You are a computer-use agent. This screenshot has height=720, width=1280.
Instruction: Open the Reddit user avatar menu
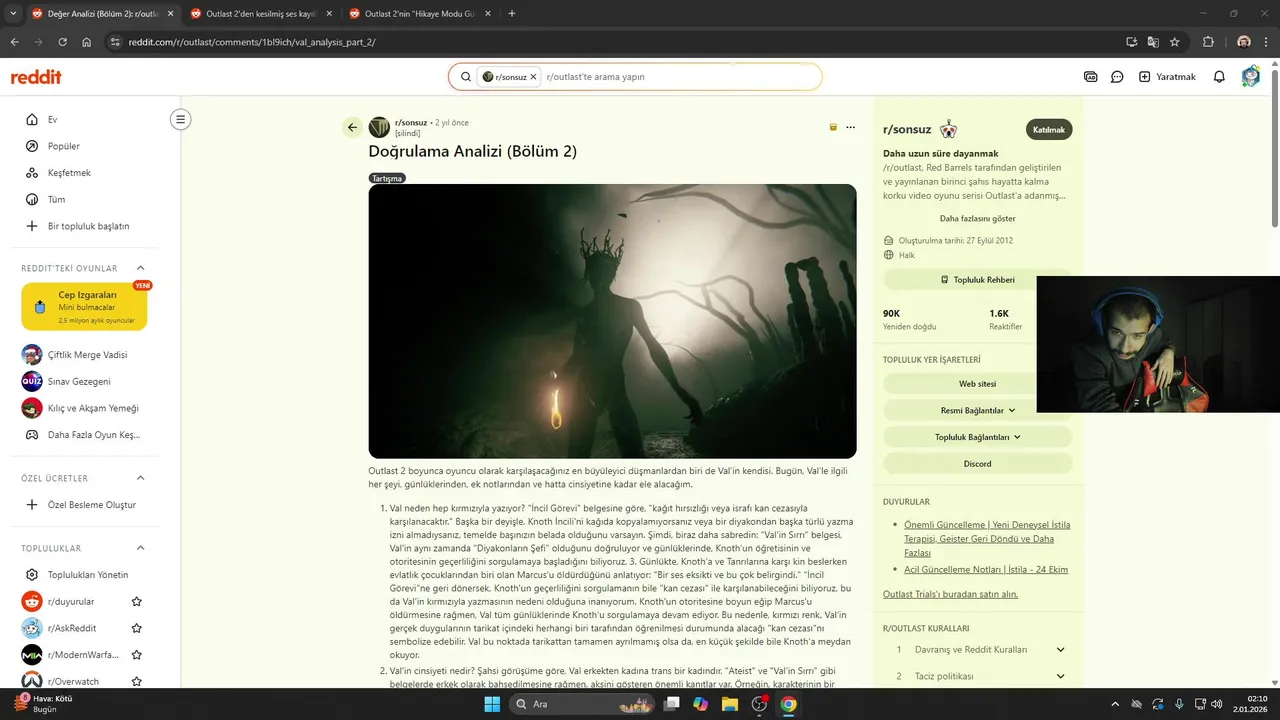[1250, 77]
